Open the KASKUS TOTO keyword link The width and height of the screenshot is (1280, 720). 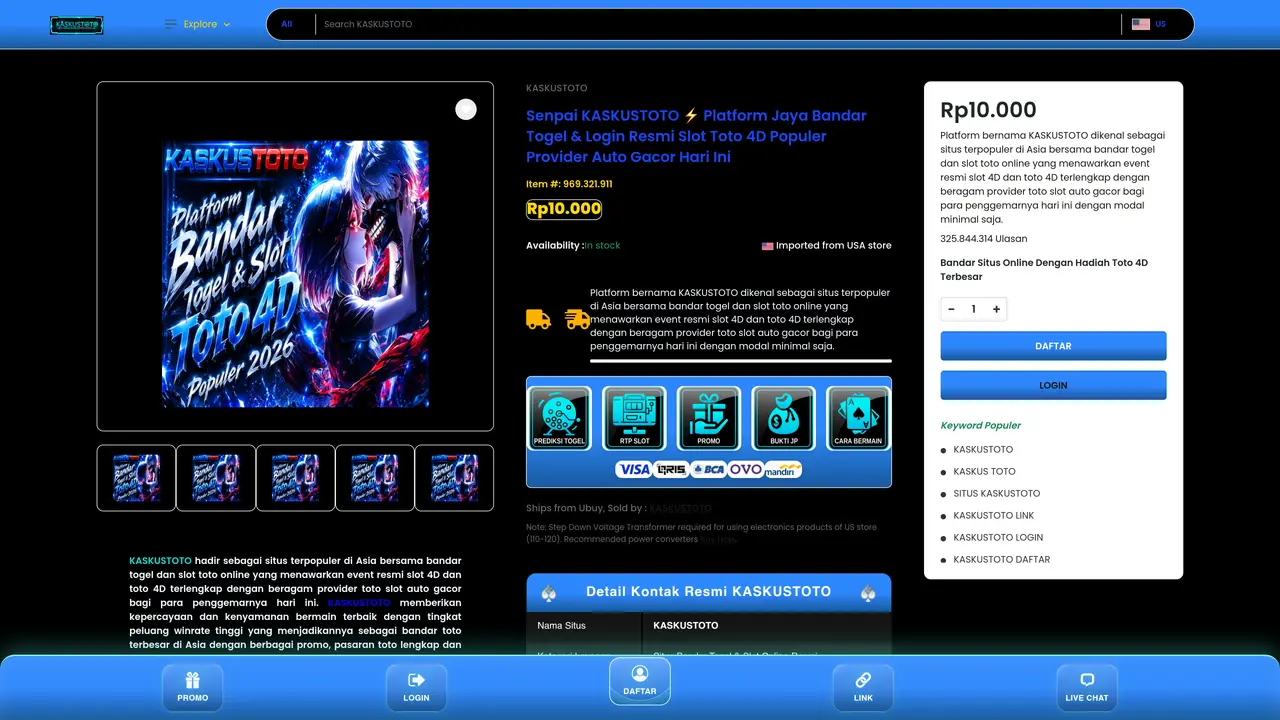(x=984, y=472)
